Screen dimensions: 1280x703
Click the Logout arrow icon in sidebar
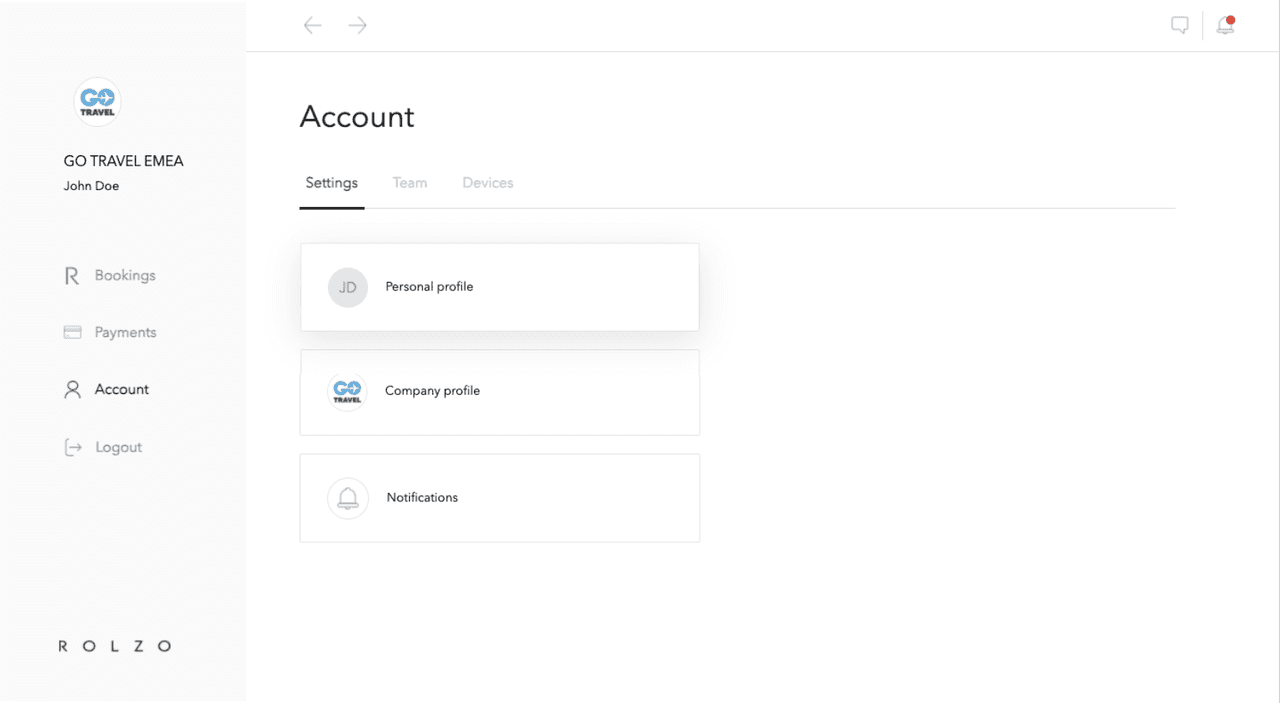tap(72, 448)
